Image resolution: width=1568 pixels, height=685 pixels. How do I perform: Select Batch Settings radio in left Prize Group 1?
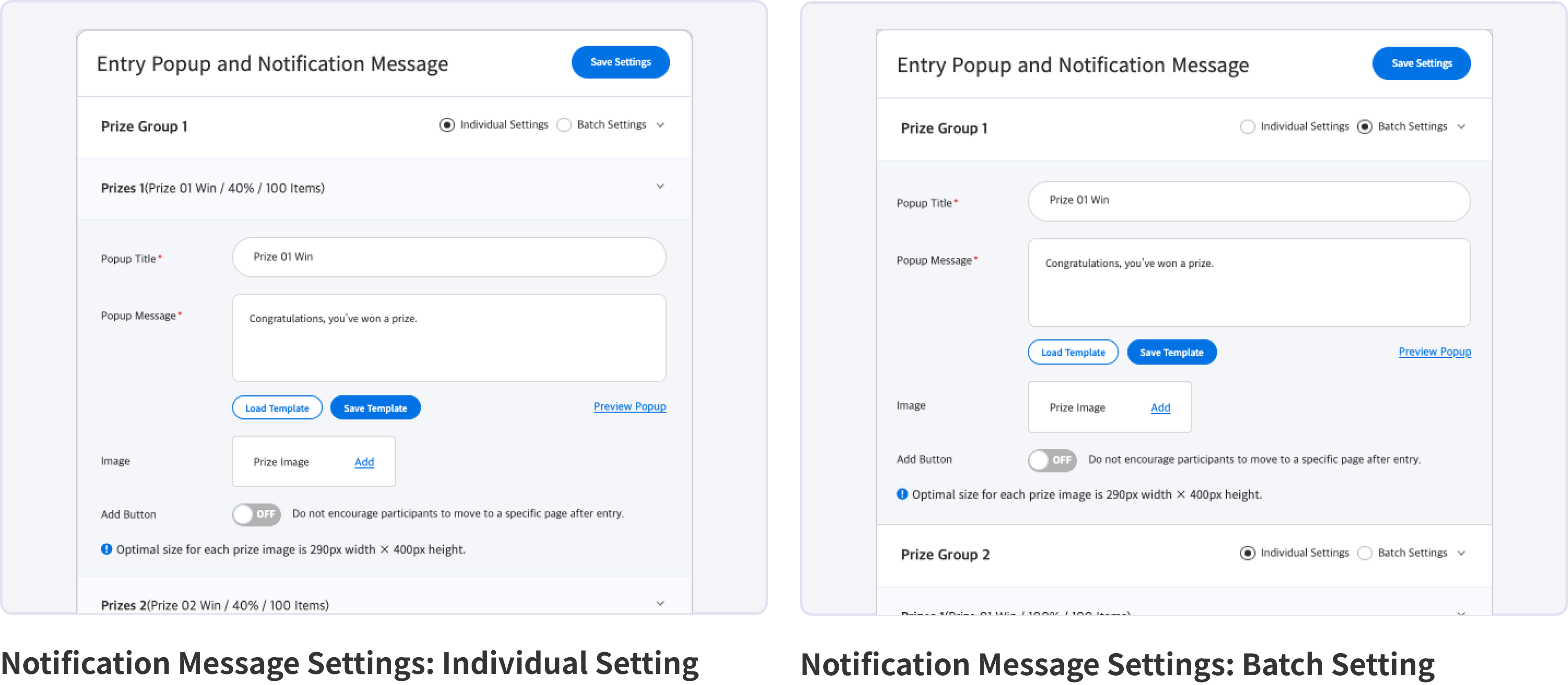click(x=564, y=125)
